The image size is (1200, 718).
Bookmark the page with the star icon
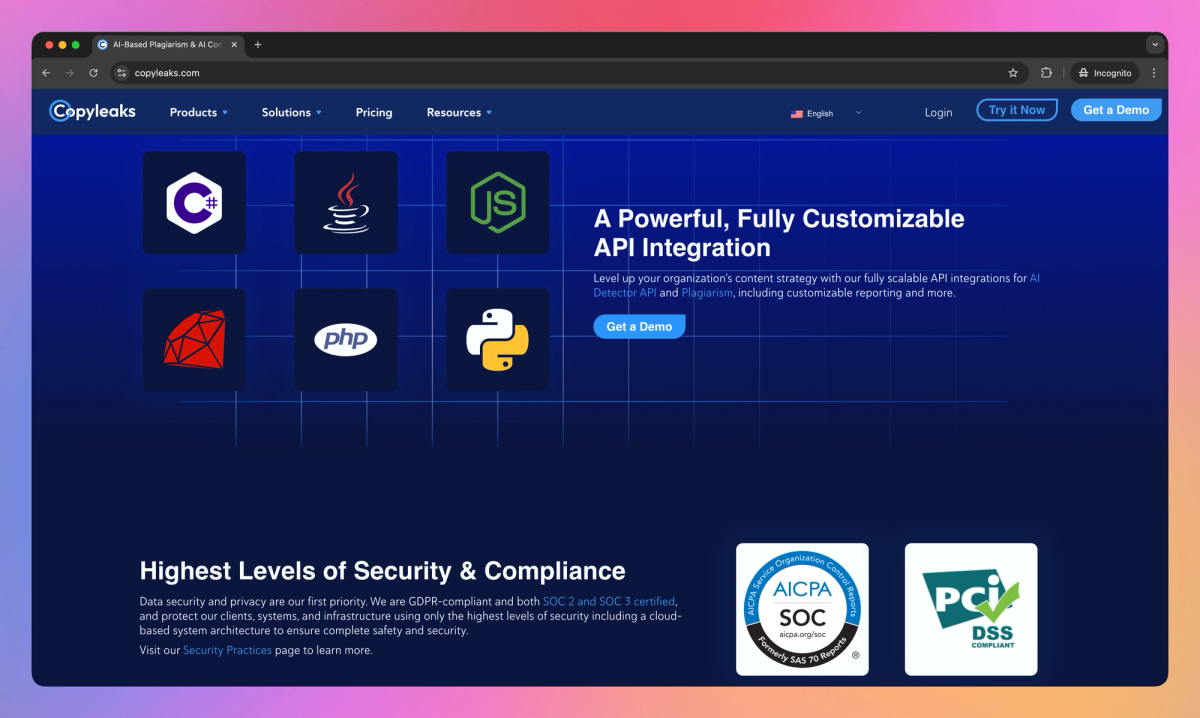tap(1013, 73)
